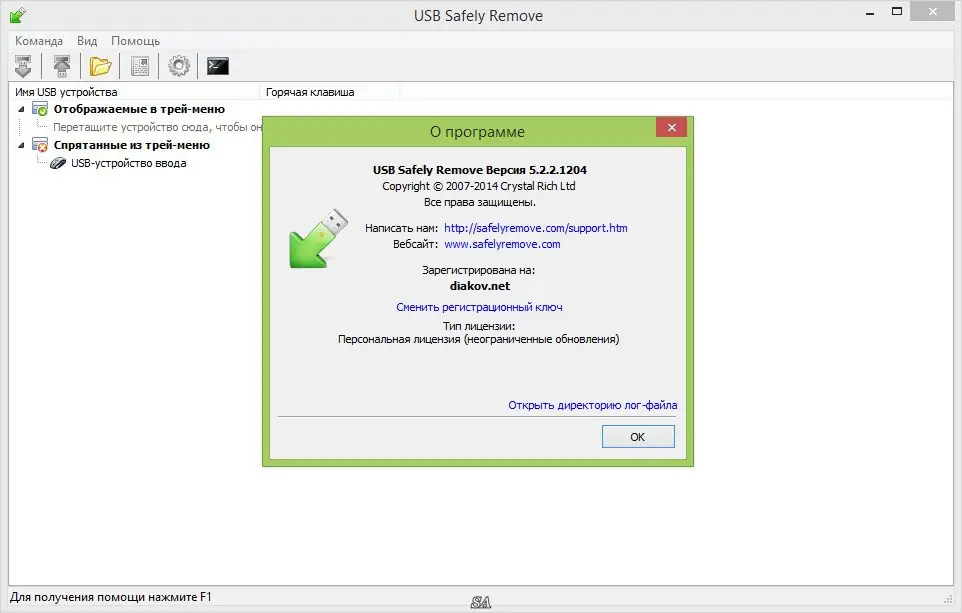This screenshot has height=613, width=962.
Task: Open the www.safelyremove.com website link
Action: tap(502, 244)
